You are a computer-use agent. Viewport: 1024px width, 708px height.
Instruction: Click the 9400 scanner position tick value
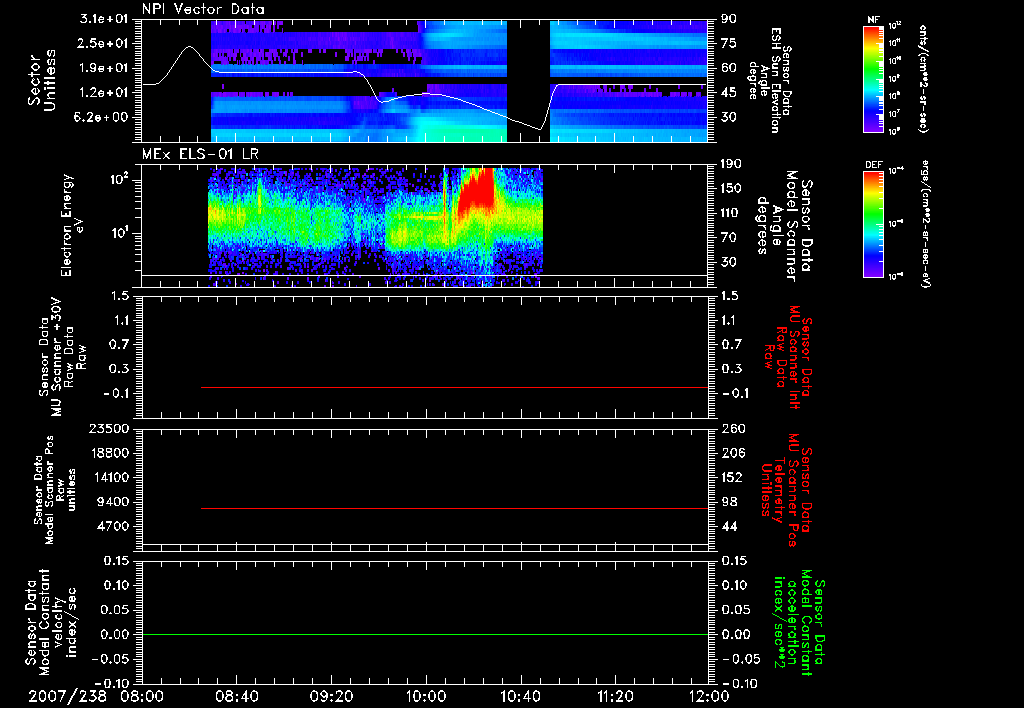pos(112,502)
